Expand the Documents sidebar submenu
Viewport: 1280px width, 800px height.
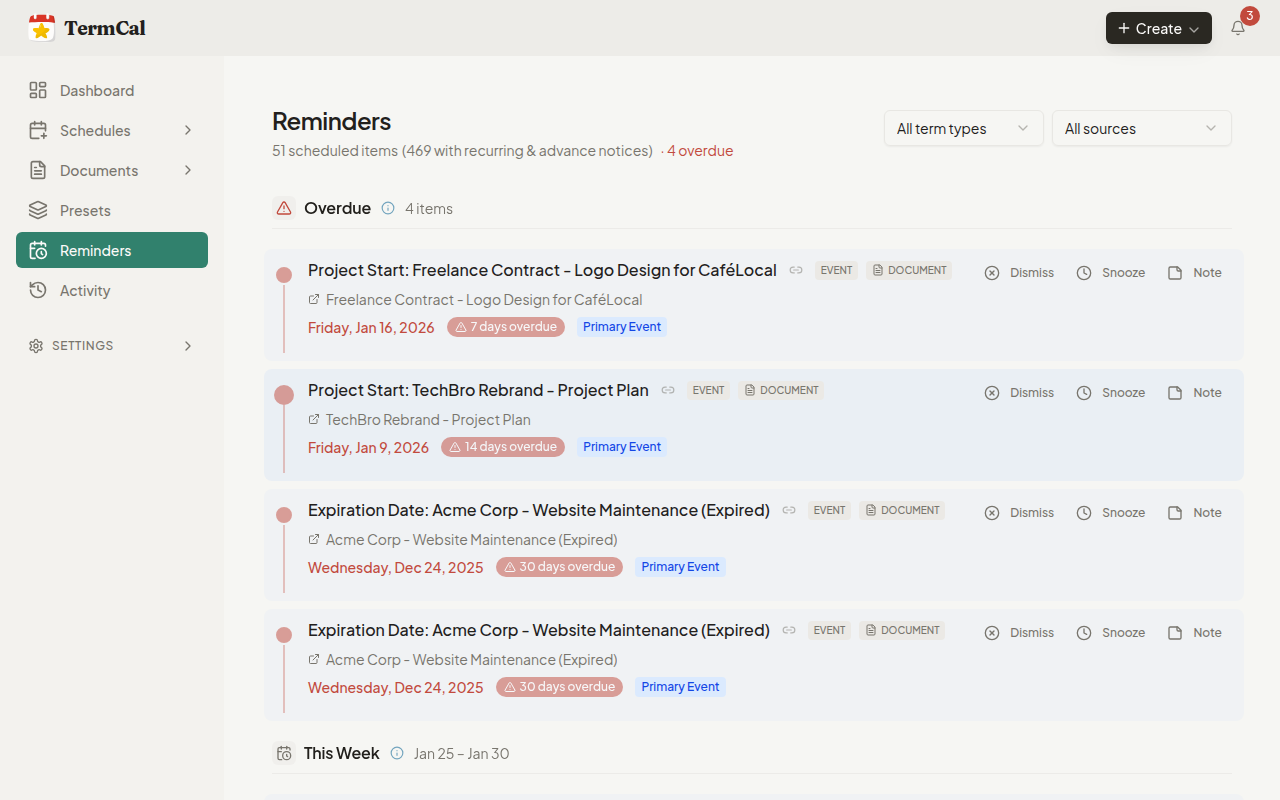pos(187,170)
